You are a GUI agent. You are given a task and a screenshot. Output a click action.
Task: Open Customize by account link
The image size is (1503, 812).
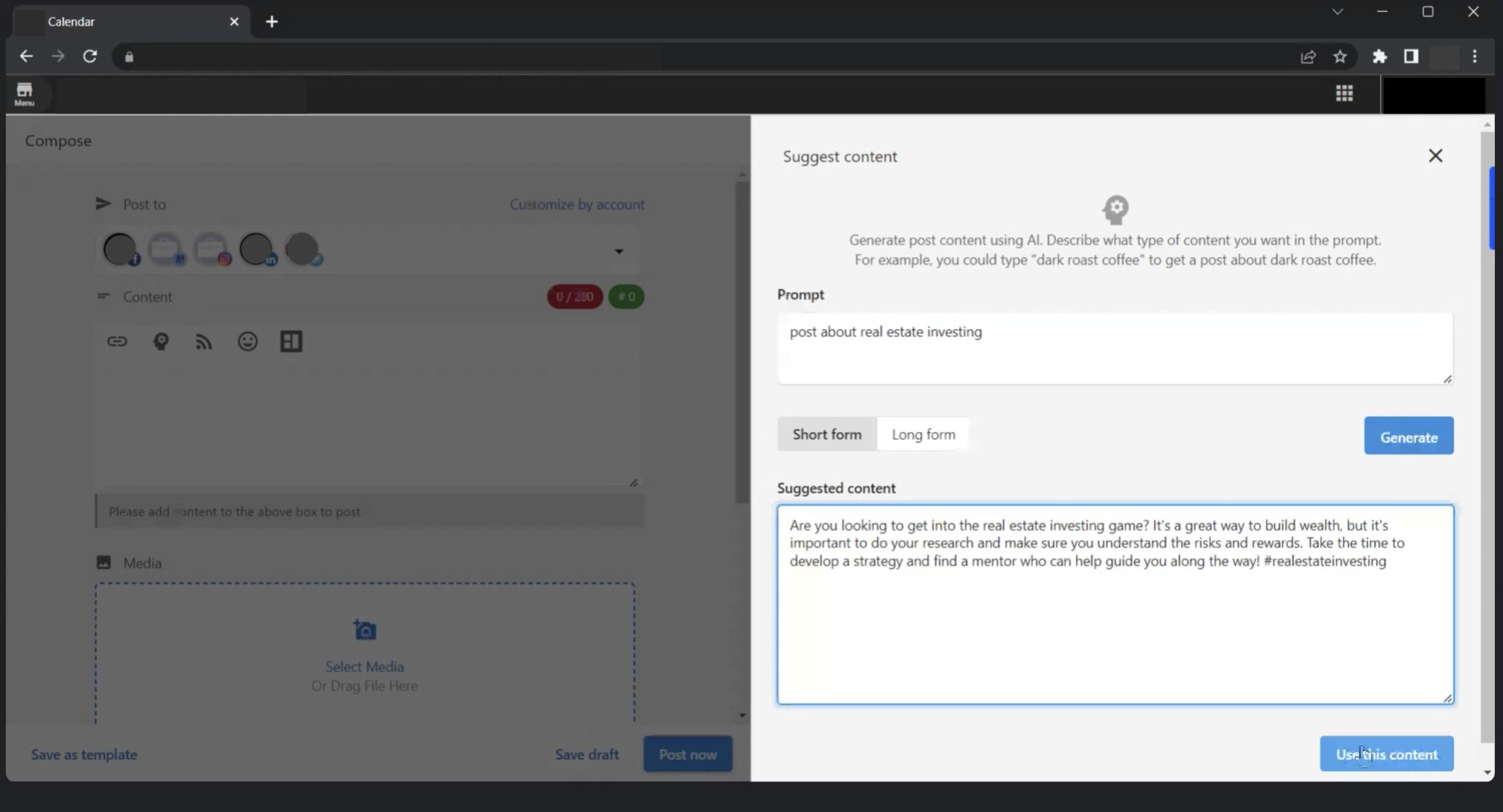point(577,205)
